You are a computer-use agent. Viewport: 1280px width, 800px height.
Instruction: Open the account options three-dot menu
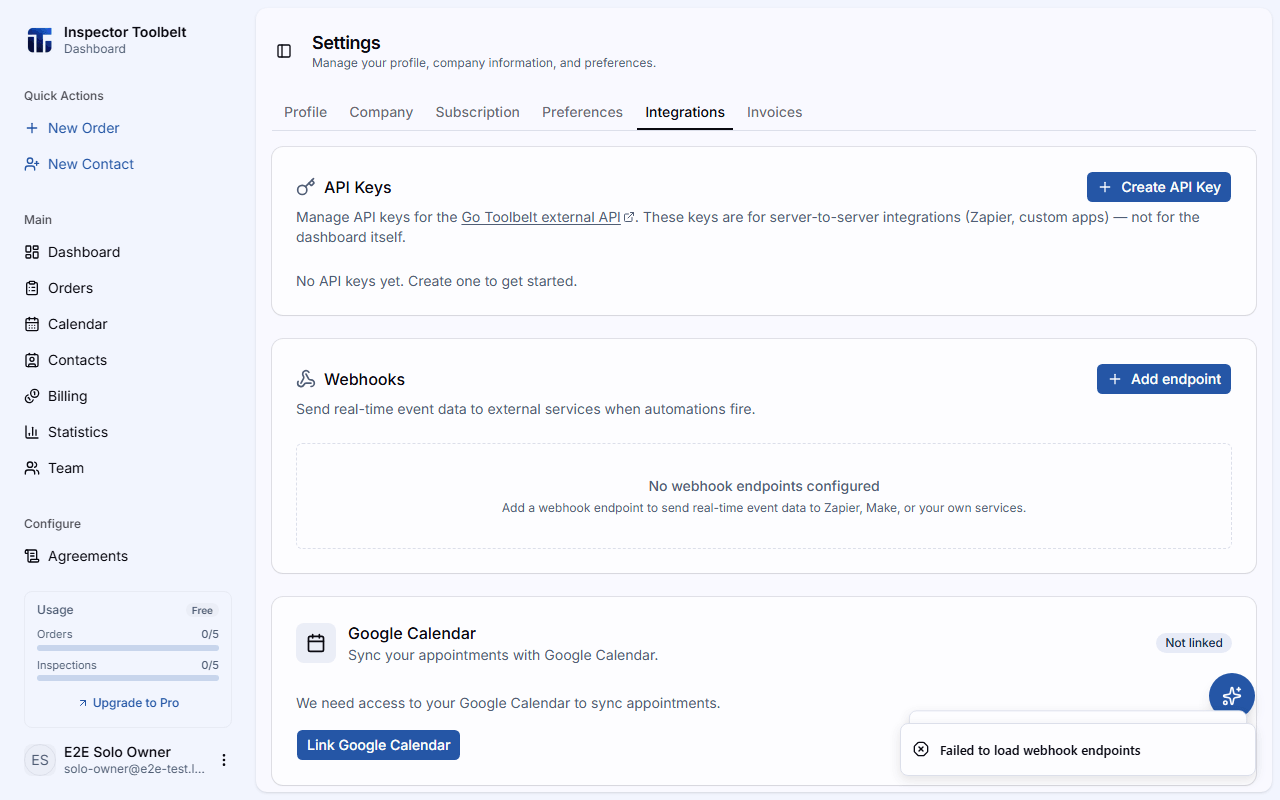click(x=224, y=760)
